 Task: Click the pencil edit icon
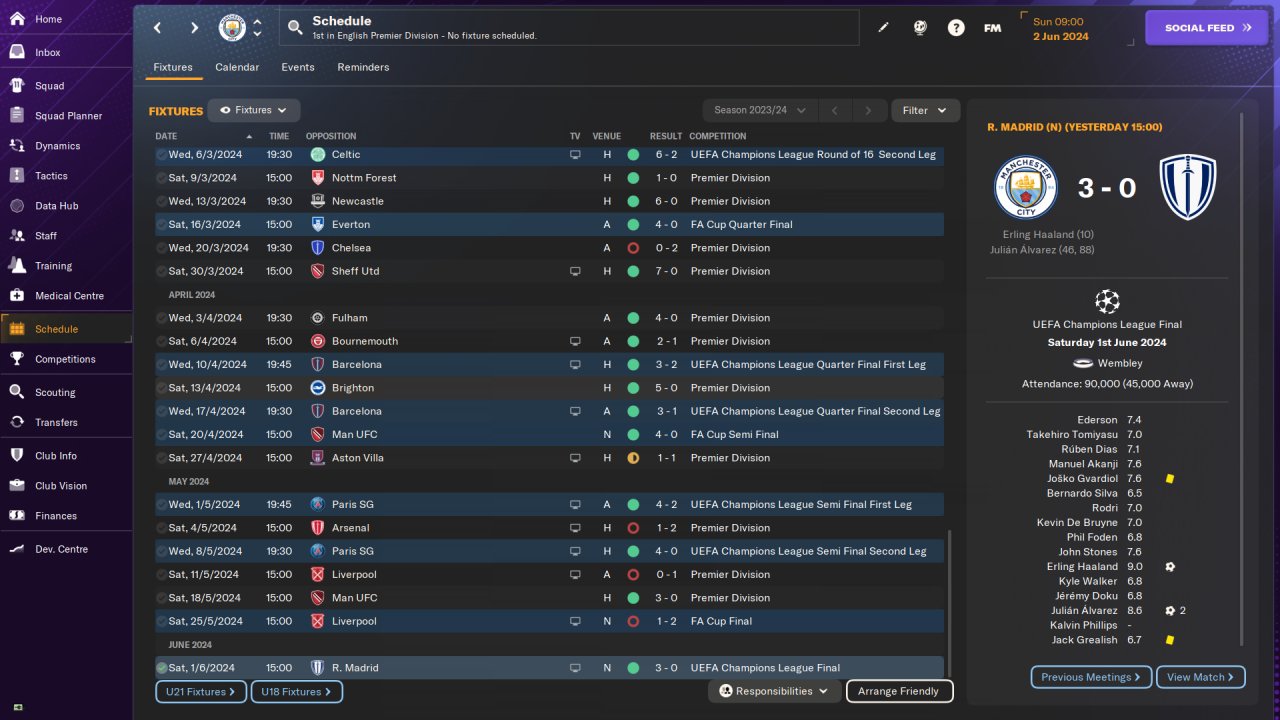883,28
